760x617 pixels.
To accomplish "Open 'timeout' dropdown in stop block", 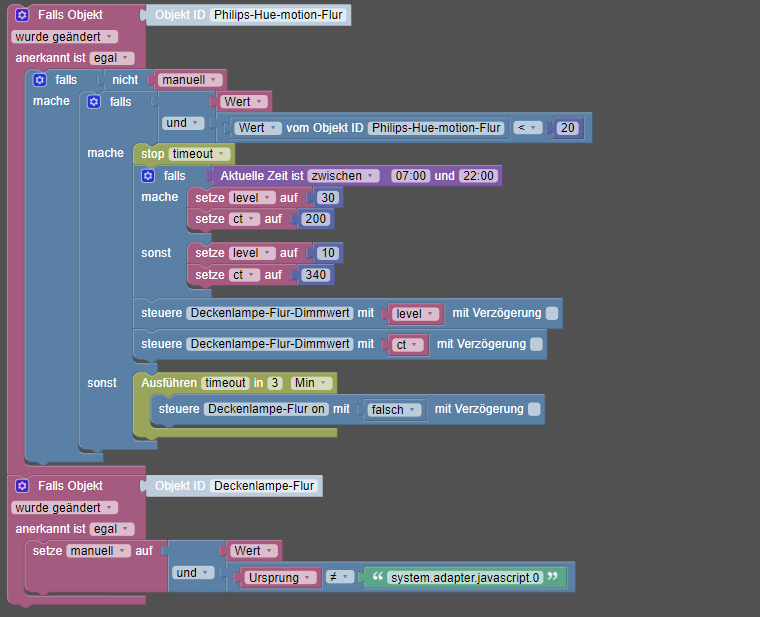I will tap(199, 154).
